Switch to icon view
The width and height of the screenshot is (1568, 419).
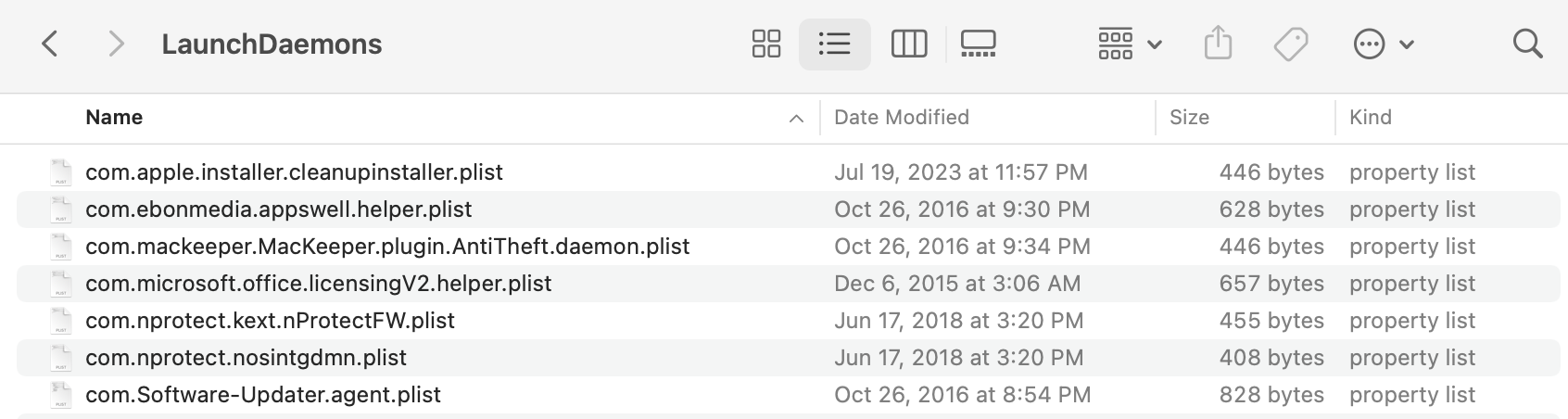pyautogui.click(x=766, y=44)
